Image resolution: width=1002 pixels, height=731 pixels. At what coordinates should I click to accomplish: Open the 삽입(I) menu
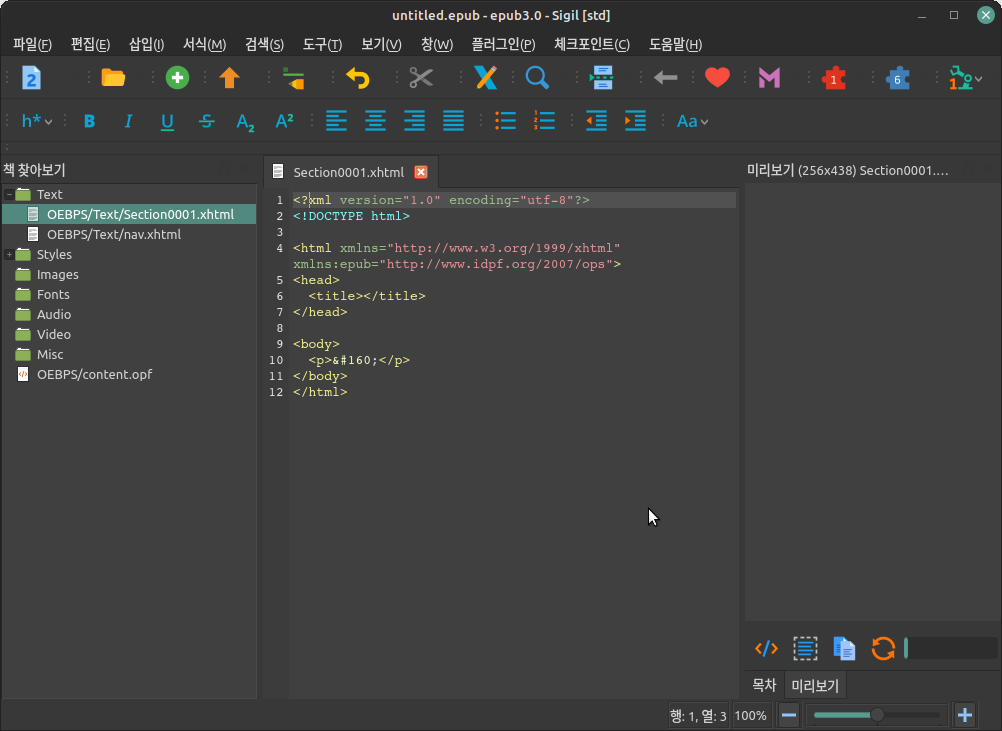pos(146,44)
